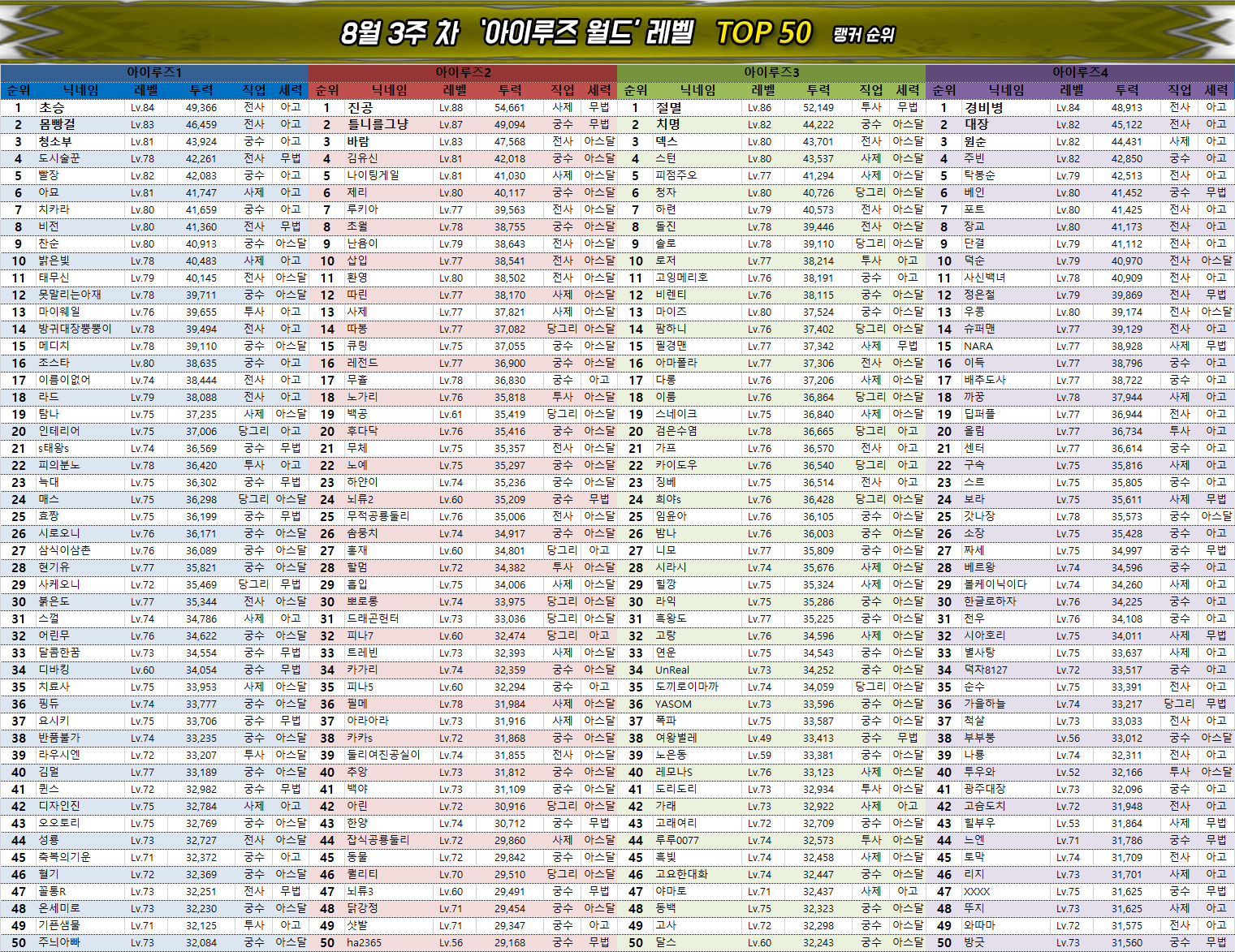The width and height of the screenshot is (1235, 952).
Task: Select nickname XXXX in the 아이루즈4 list
Action: click(976, 891)
